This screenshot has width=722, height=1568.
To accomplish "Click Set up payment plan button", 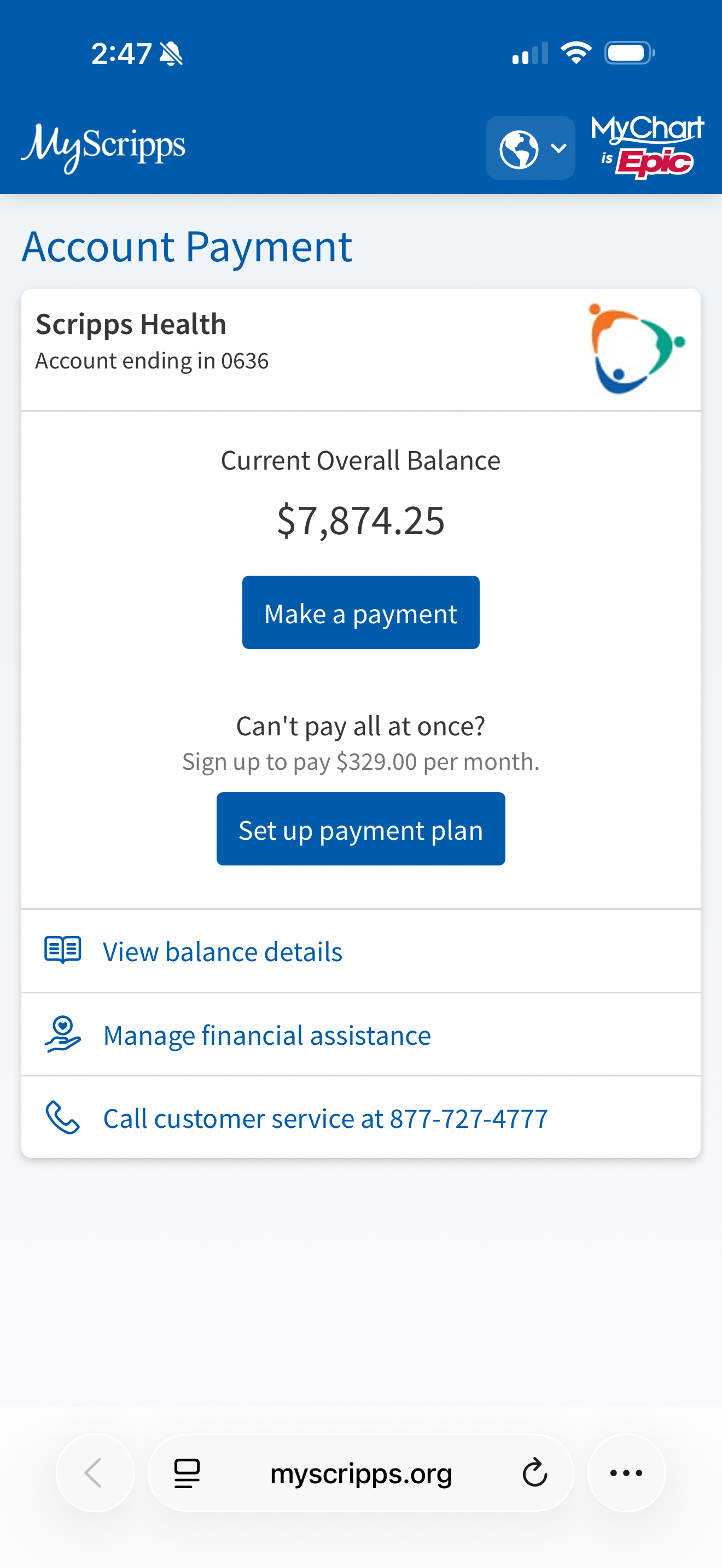I will (361, 829).
